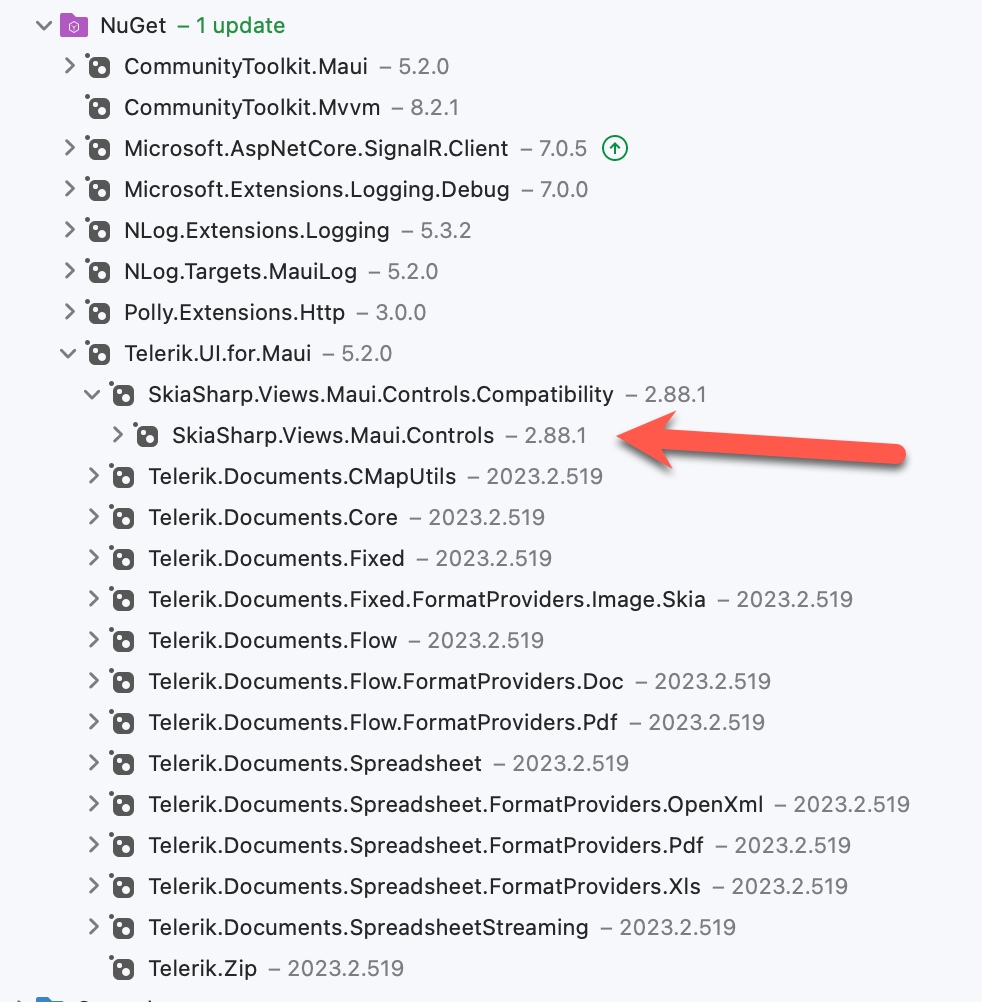Image resolution: width=982 pixels, height=1002 pixels.
Task: Click the package icon for CommunityToolkit.Mvvm
Action: [98, 108]
